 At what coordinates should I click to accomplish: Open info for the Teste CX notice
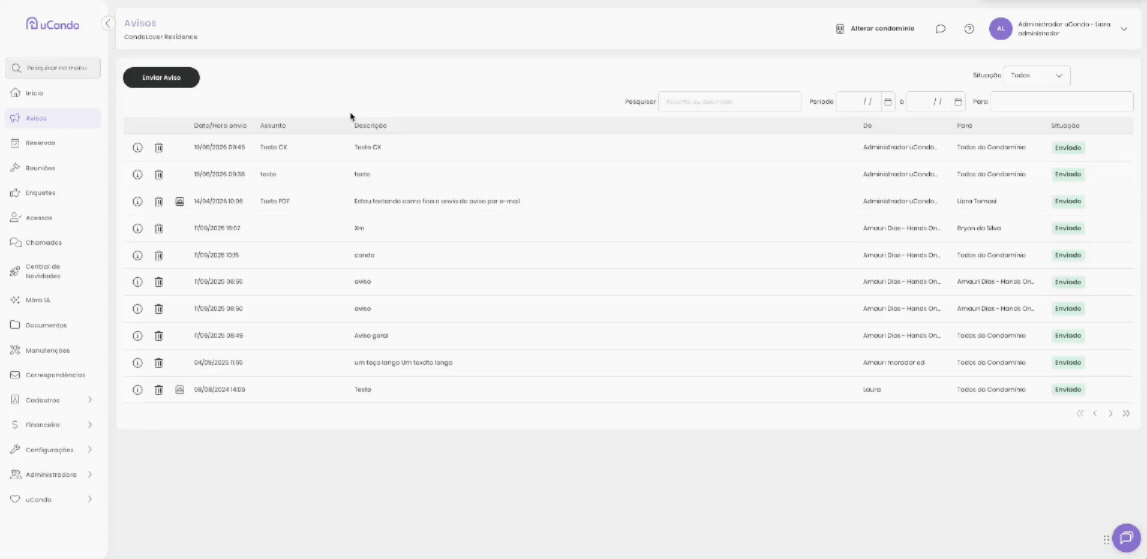tap(137, 148)
